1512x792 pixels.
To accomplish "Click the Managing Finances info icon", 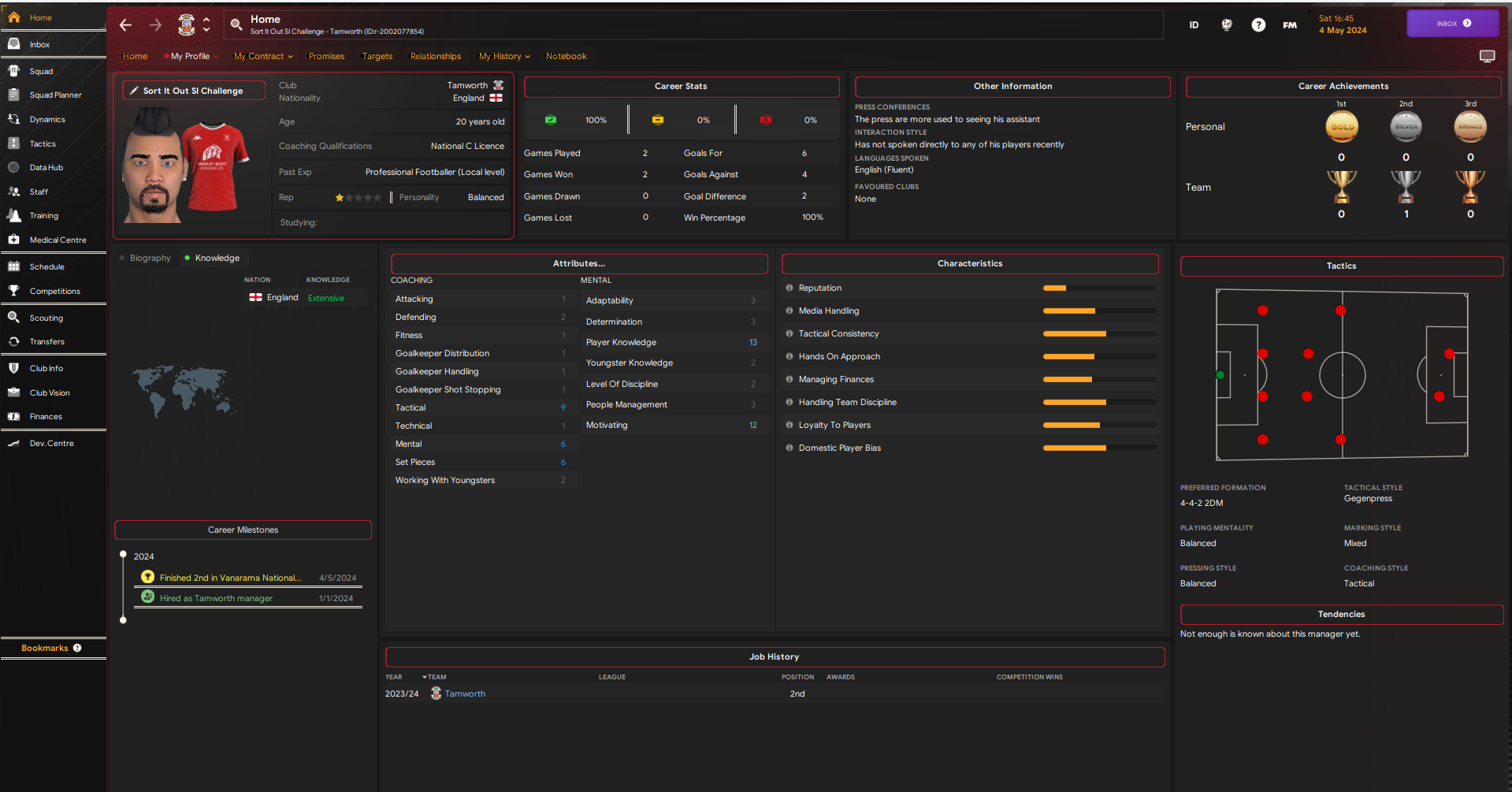I will (x=789, y=379).
